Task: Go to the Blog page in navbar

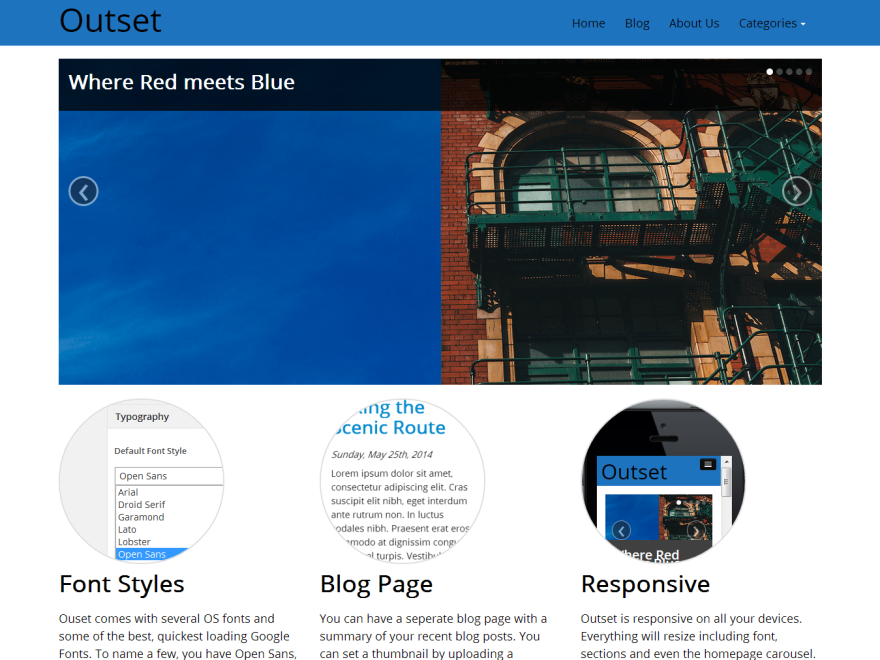Action: 637,23
